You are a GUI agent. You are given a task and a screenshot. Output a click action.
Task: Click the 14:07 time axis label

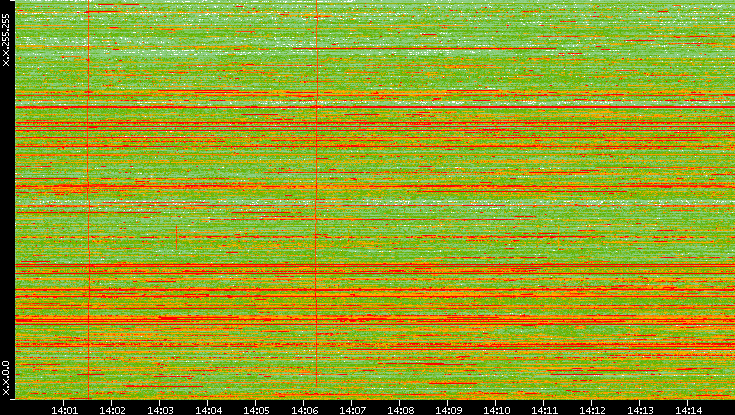[352, 410]
